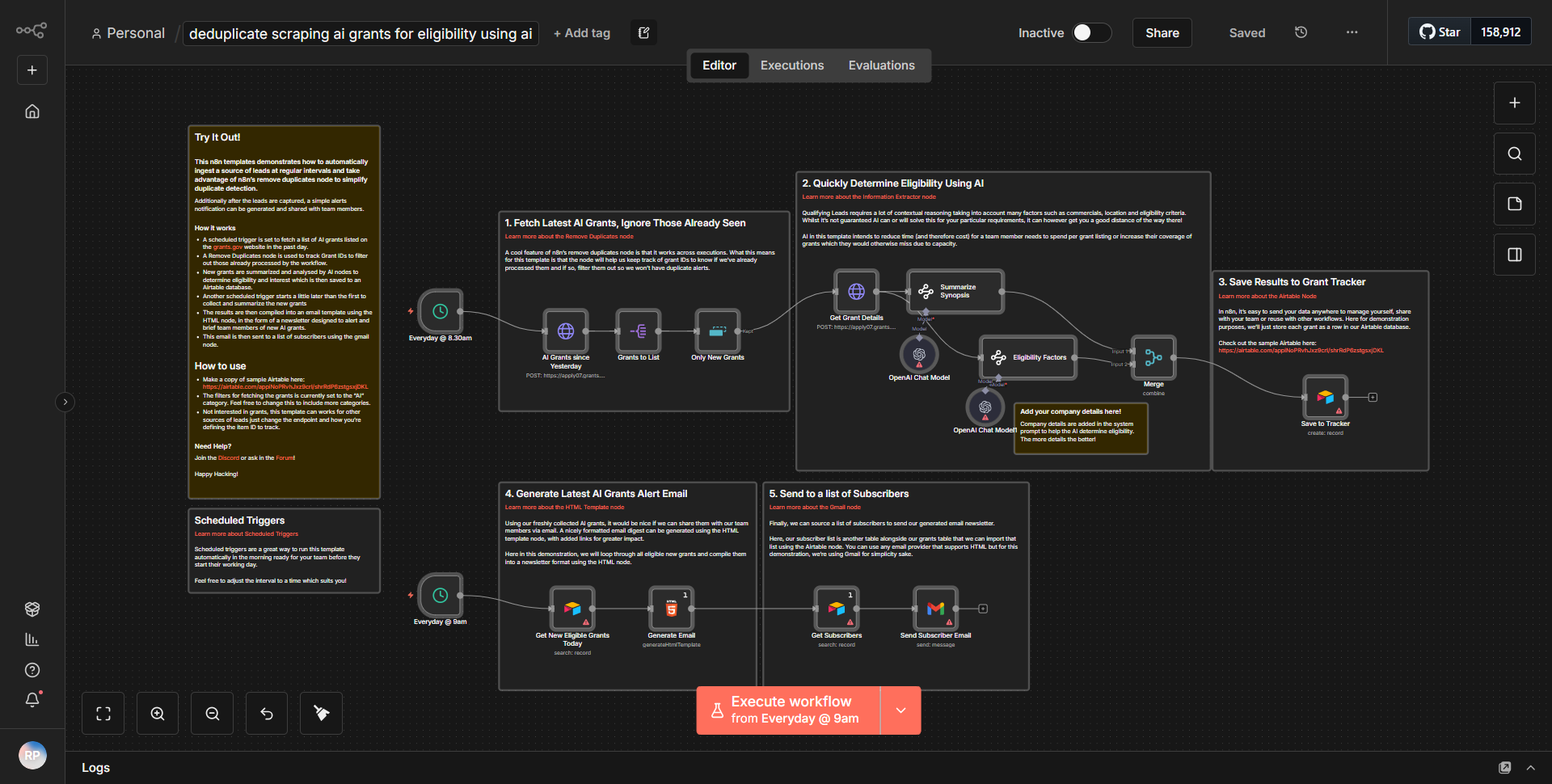Undo the last workflow change
Image resolution: width=1552 pixels, height=784 pixels.
click(x=266, y=713)
